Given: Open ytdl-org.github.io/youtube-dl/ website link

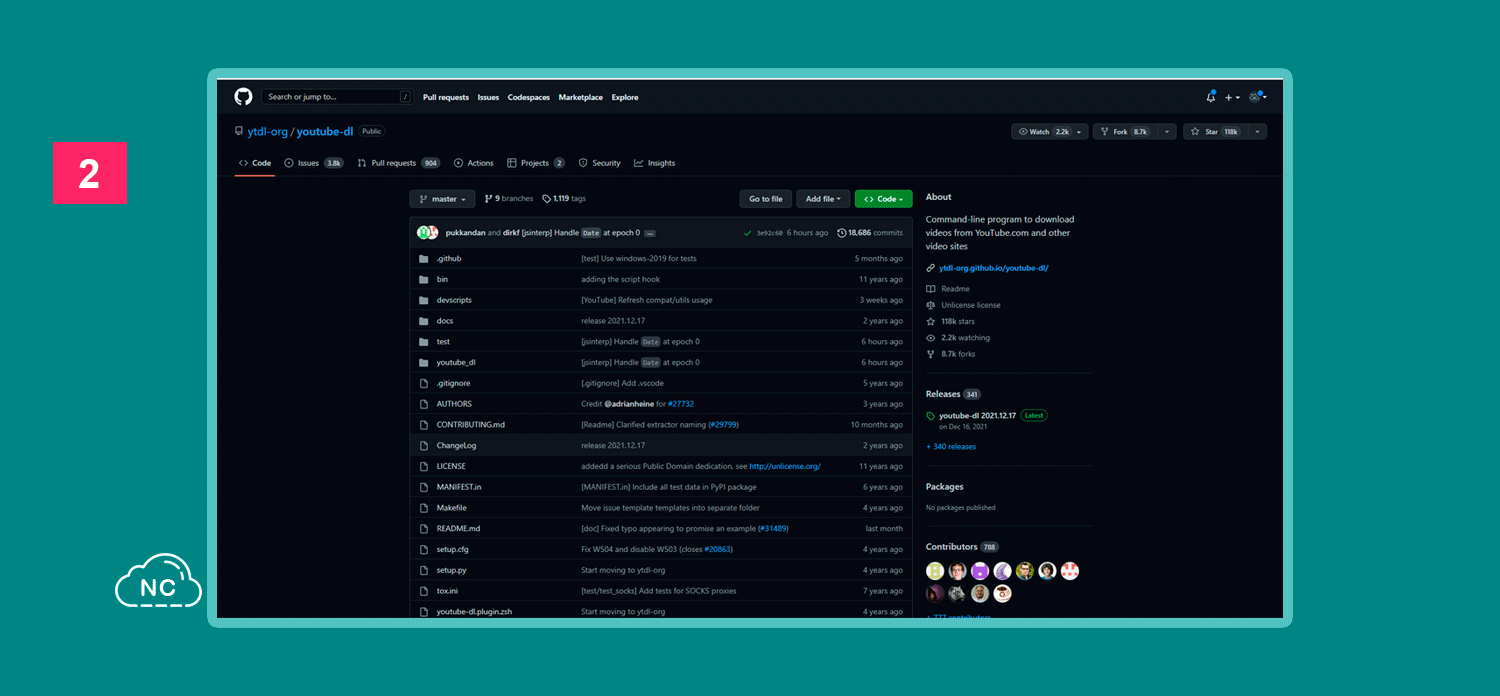Looking at the screenshot, I should tap(993, 268).
